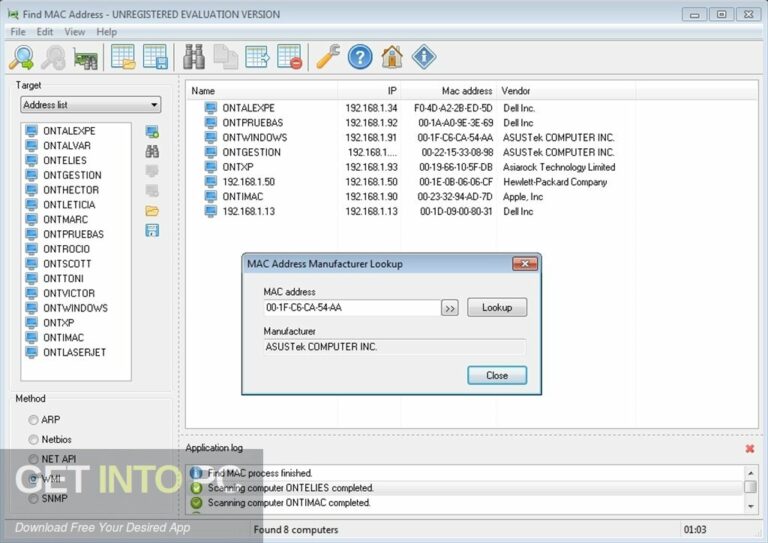The height and width of the screenshot is (543, 768).
Task: Click the info icon on Find MAC process finished
Action: pyautogui.click(x=196, y=473)
